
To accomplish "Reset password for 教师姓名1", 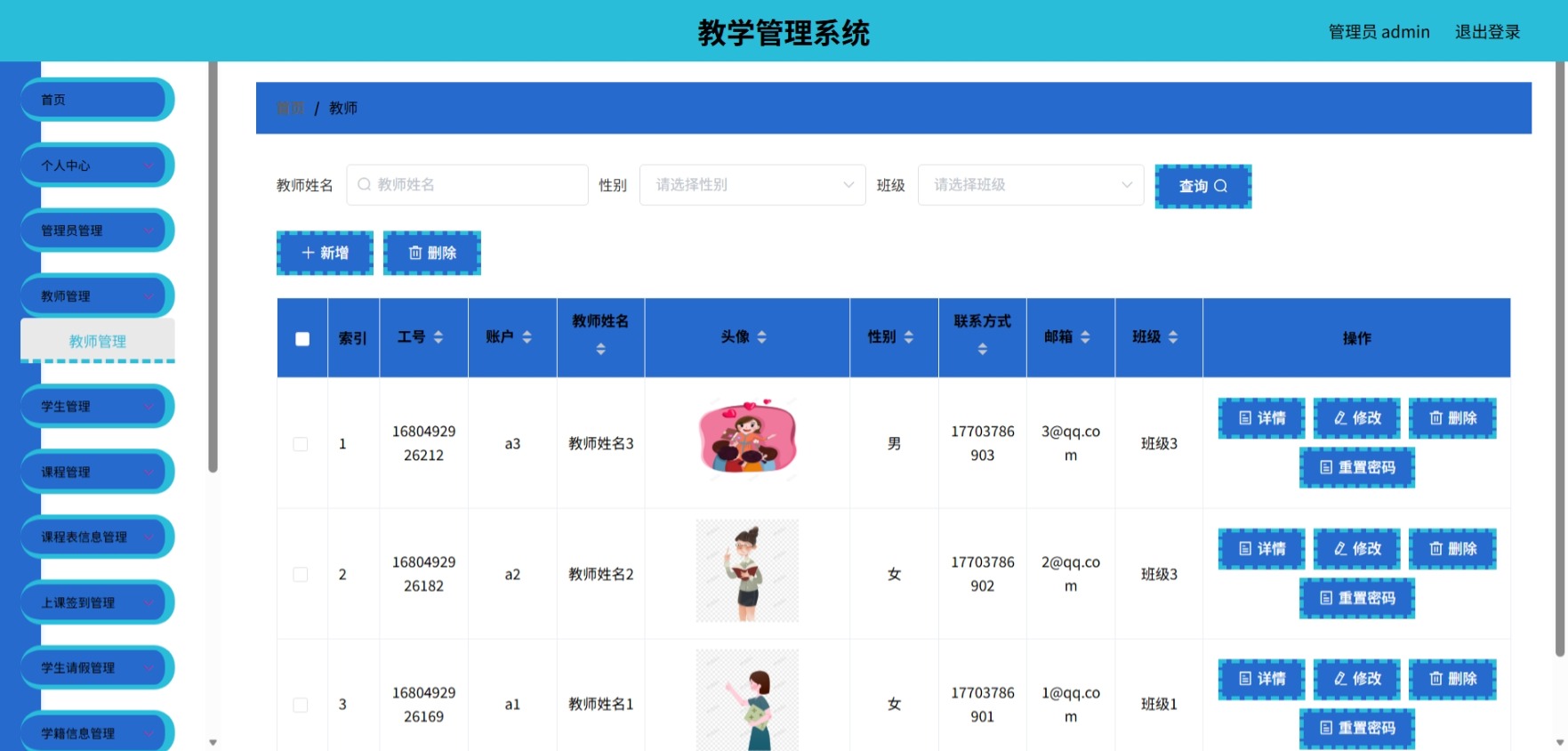I will point(1357,728).
